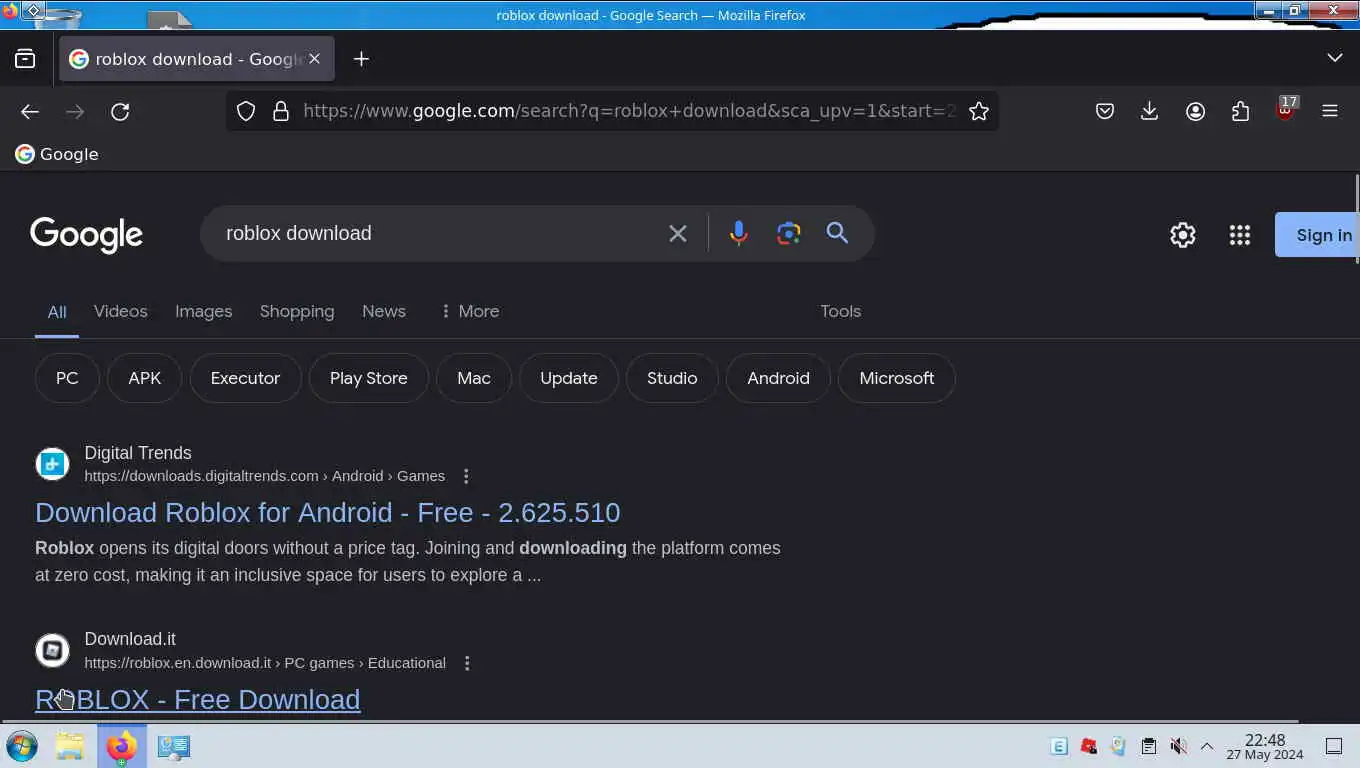Open notification center icon

pyautogui.click(x=1334, y=746)
